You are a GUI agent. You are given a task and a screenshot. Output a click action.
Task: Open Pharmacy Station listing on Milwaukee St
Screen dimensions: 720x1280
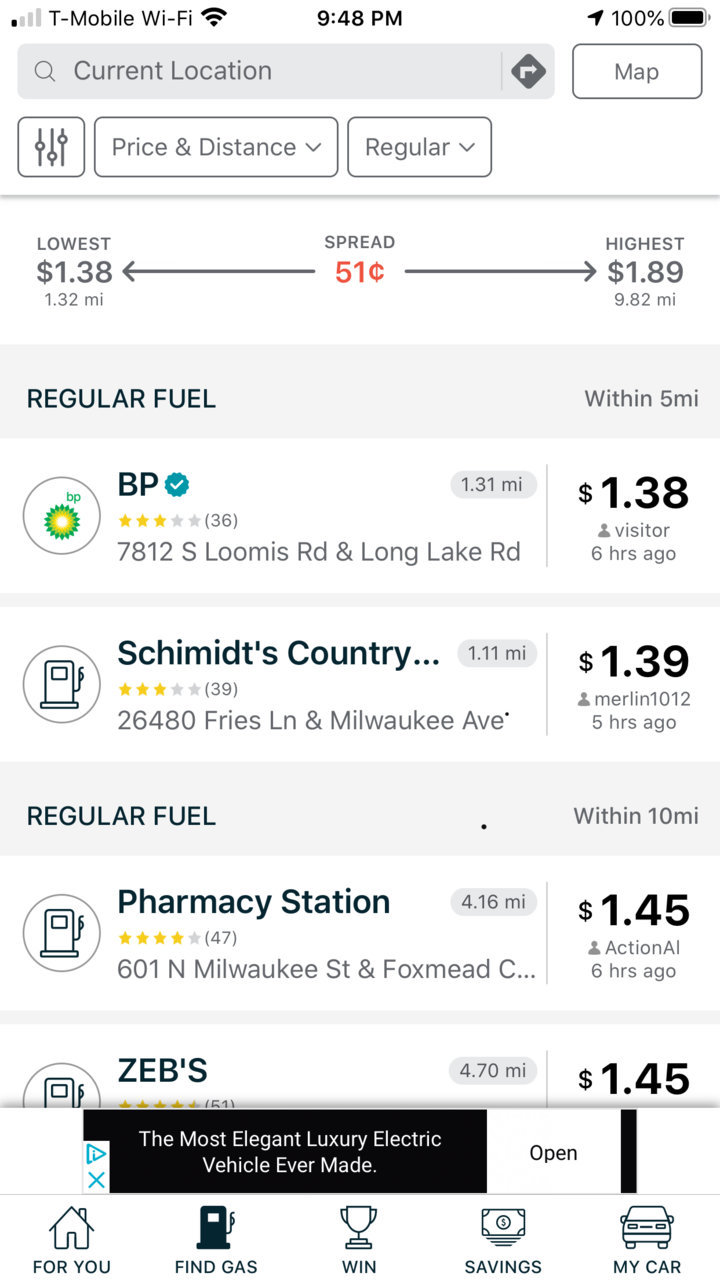pyautogui.click(x=360, y=933)
